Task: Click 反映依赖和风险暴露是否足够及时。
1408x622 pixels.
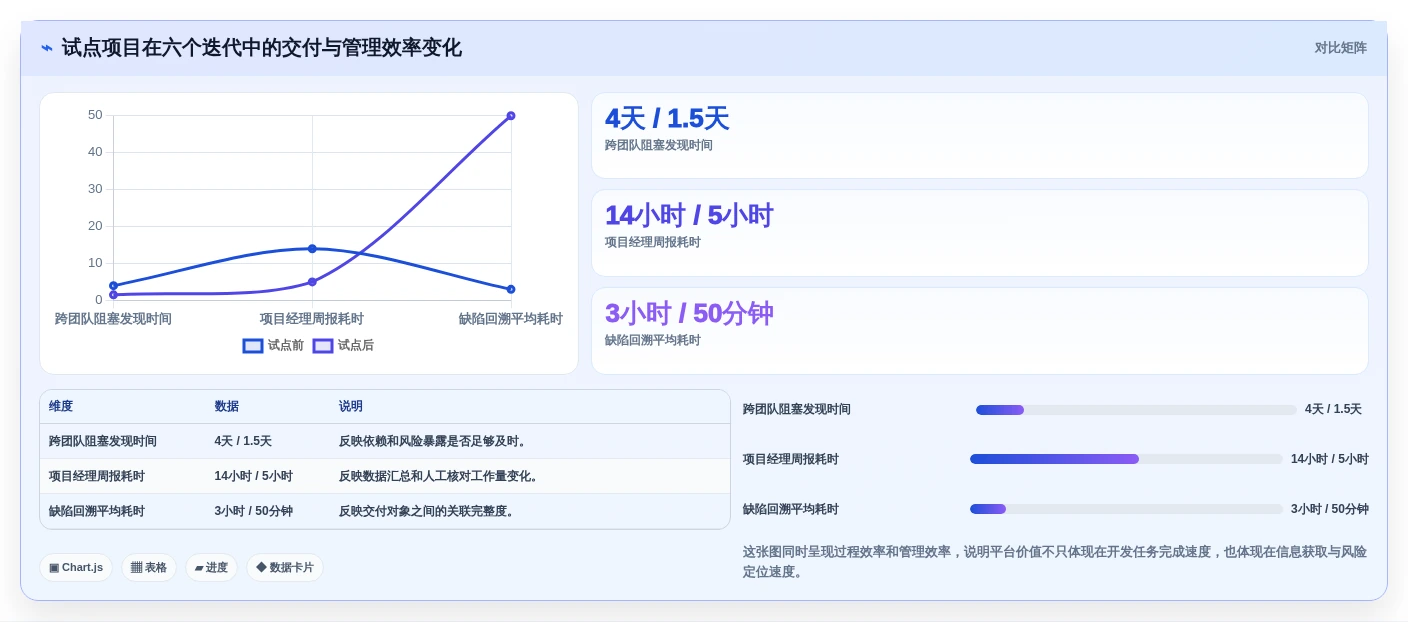Action: (x=435, y=441)
